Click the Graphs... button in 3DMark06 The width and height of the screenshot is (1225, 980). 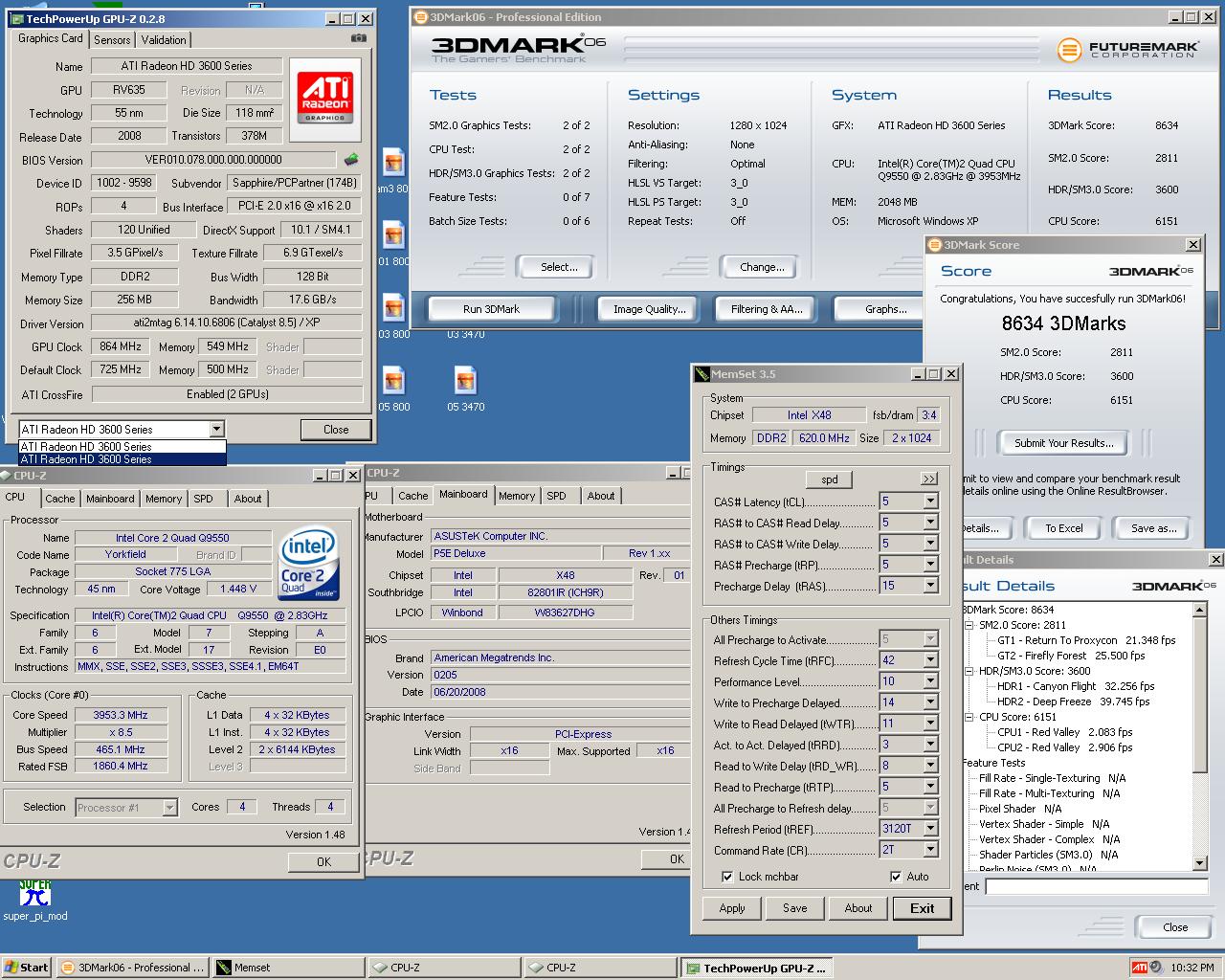pyautogui.click(x=880, y=309)
